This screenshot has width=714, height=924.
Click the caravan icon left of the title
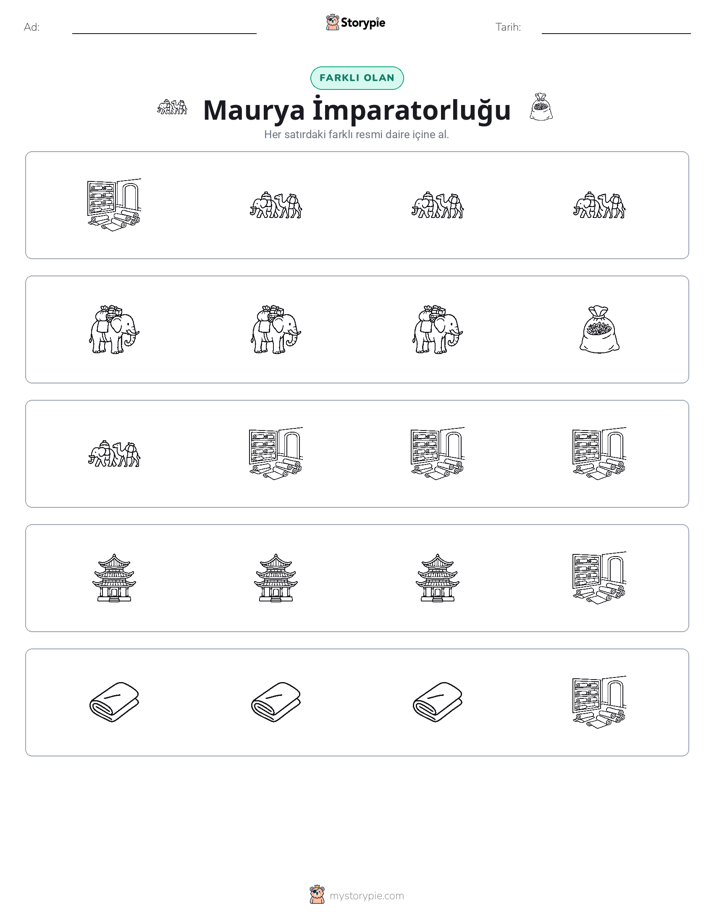click(172, 107)
